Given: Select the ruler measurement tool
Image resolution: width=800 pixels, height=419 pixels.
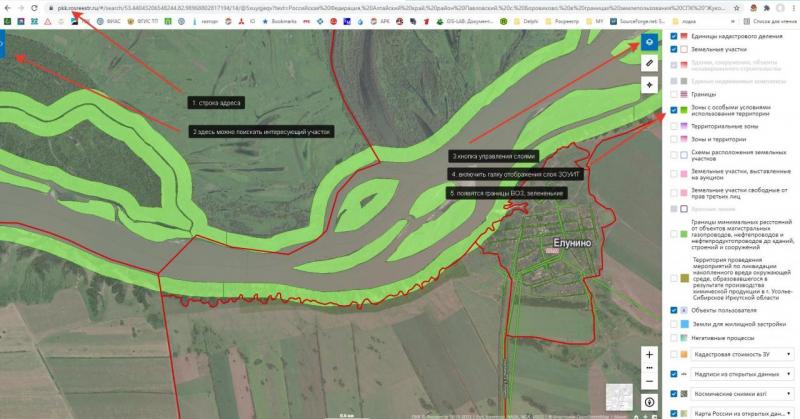Looking at the screenshot, I should (650, 63).
